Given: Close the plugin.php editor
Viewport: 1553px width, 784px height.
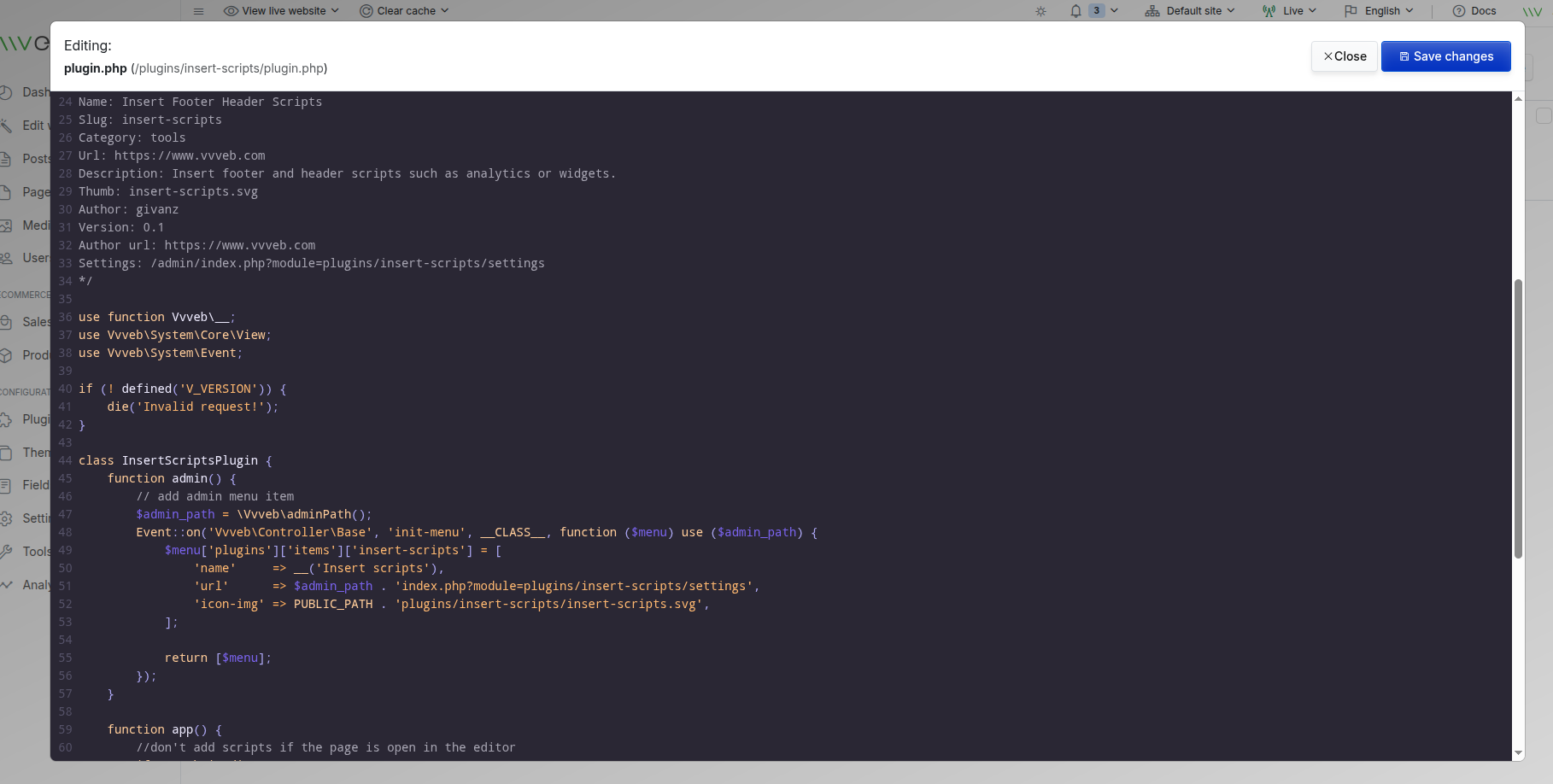Looking at the screenshot, I should 1344,56.
